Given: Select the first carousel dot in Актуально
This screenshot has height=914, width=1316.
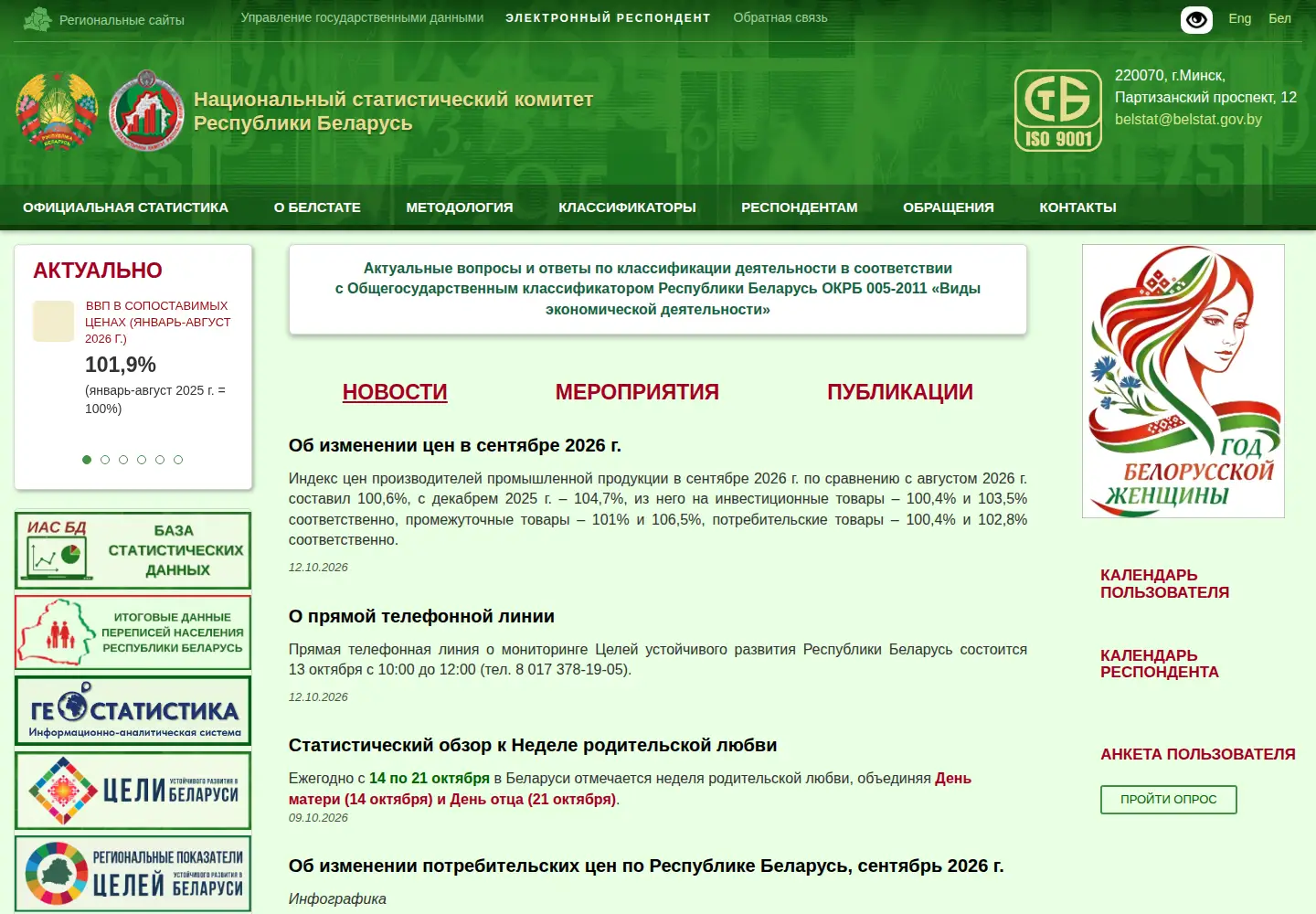Looking at the screenshot, I should click(87, 460).
